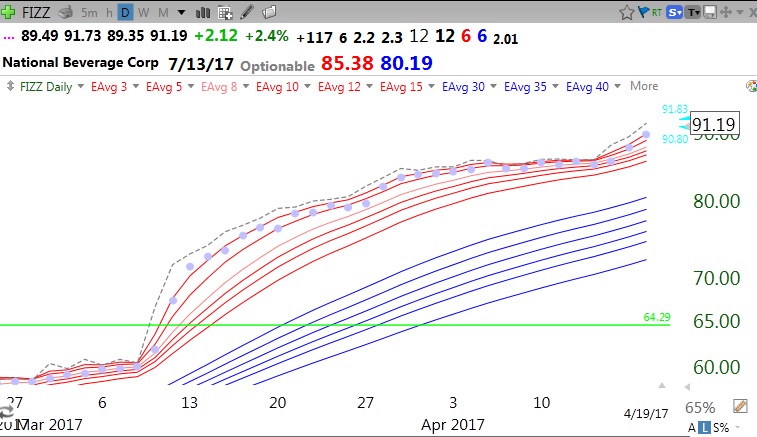Open the EAvg 12 dropdown arrow

(x=369, y=86)
